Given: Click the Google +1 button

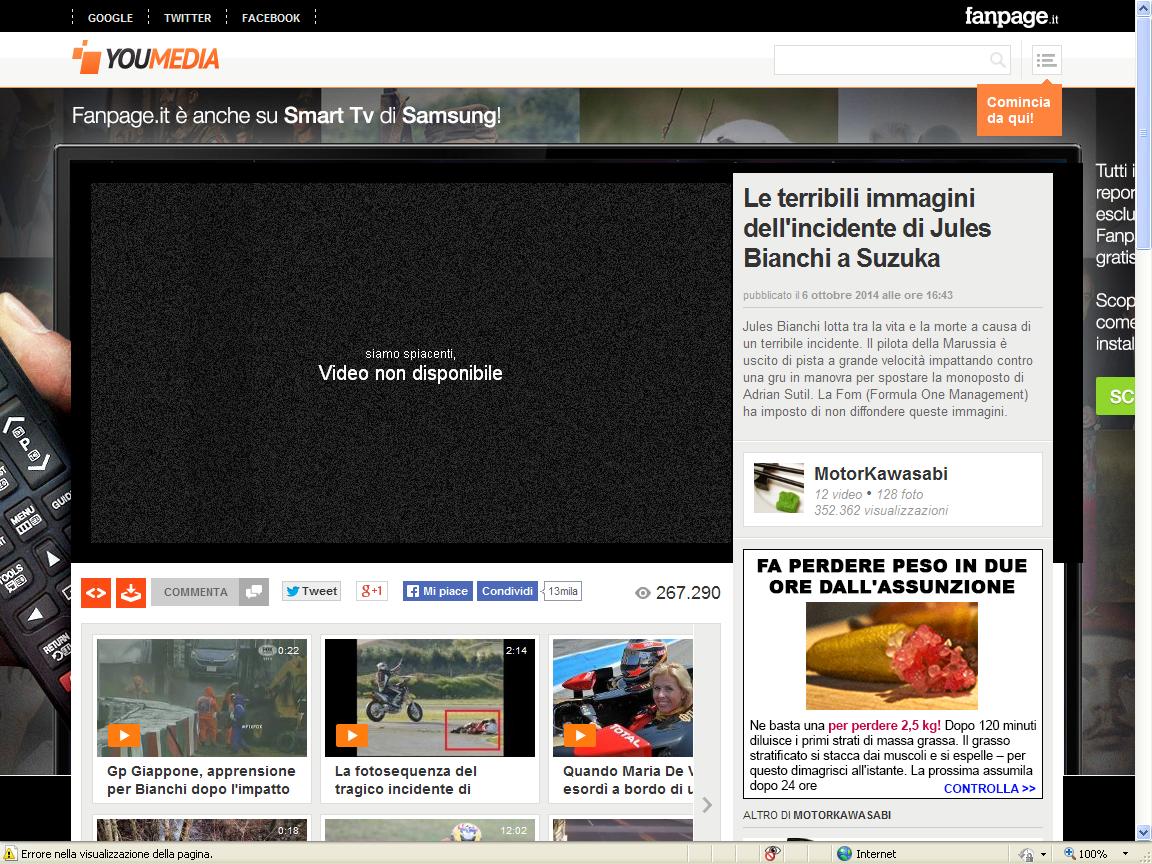Looking at the screenshot, I should (372, 591).
